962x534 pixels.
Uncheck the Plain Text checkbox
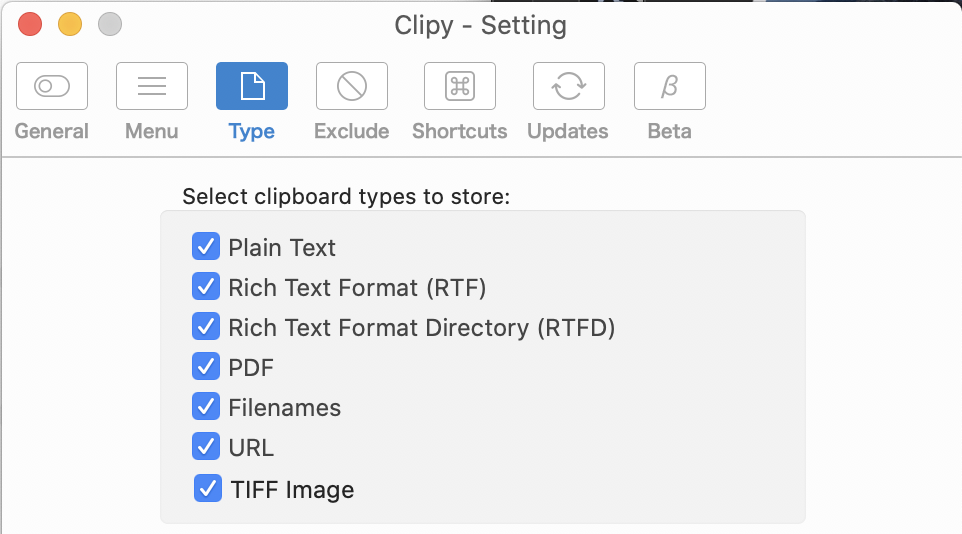(x=206, y=247)
